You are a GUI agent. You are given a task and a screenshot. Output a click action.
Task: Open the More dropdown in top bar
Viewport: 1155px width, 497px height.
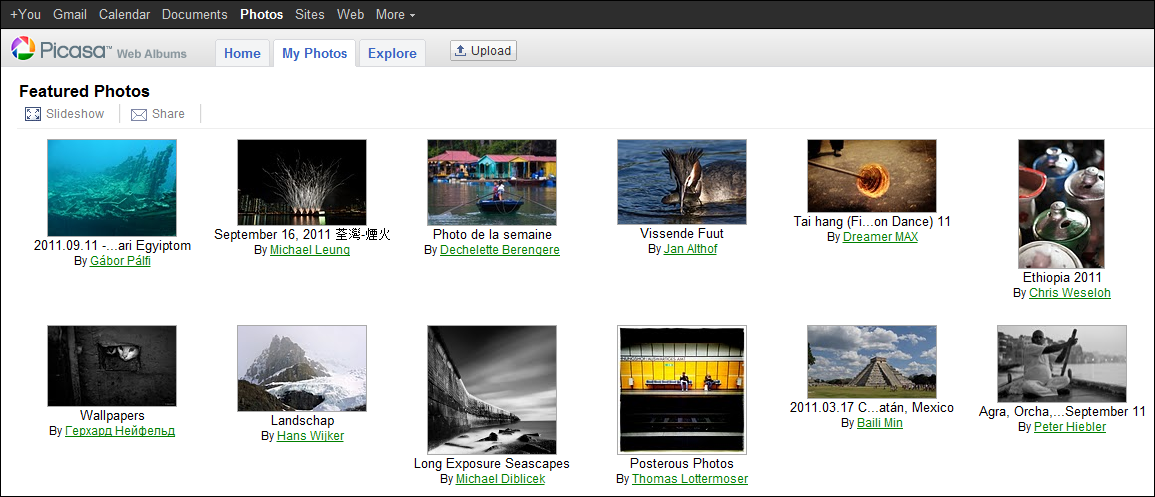(396, 14)
